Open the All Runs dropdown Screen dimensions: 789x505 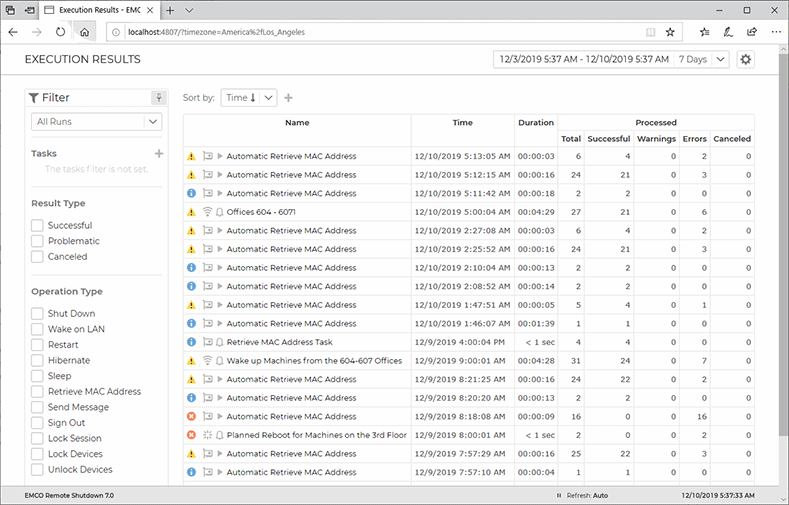[96, 122]
